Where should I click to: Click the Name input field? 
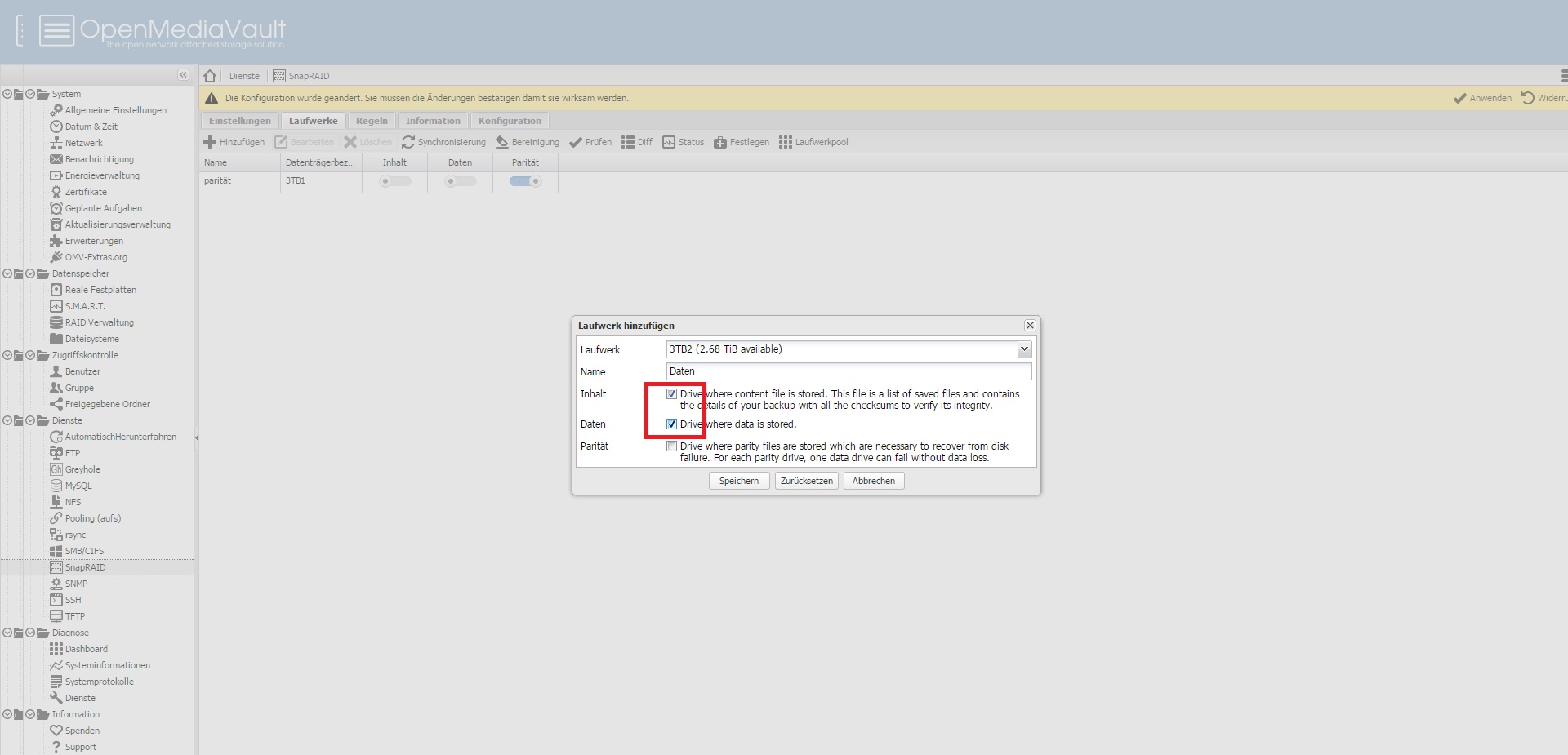click(x=849, y=371)
